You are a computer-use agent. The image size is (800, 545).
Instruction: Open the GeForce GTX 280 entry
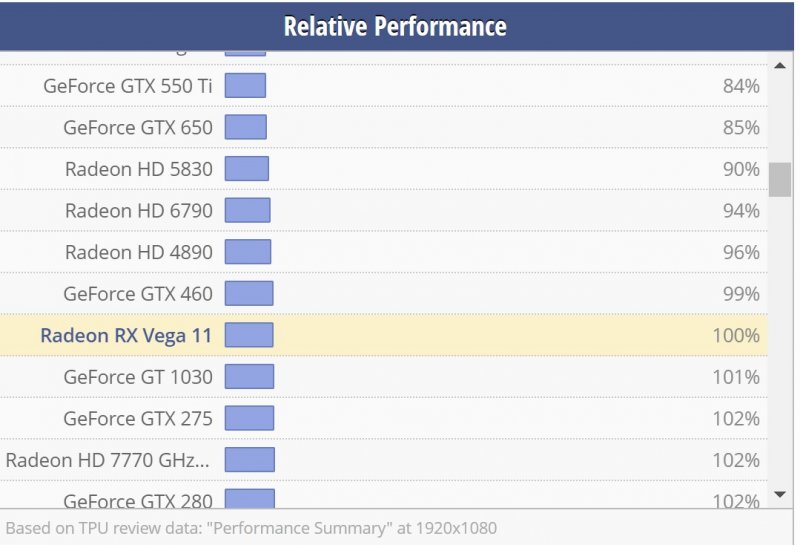pyautogui.click(x=138, y=500)
